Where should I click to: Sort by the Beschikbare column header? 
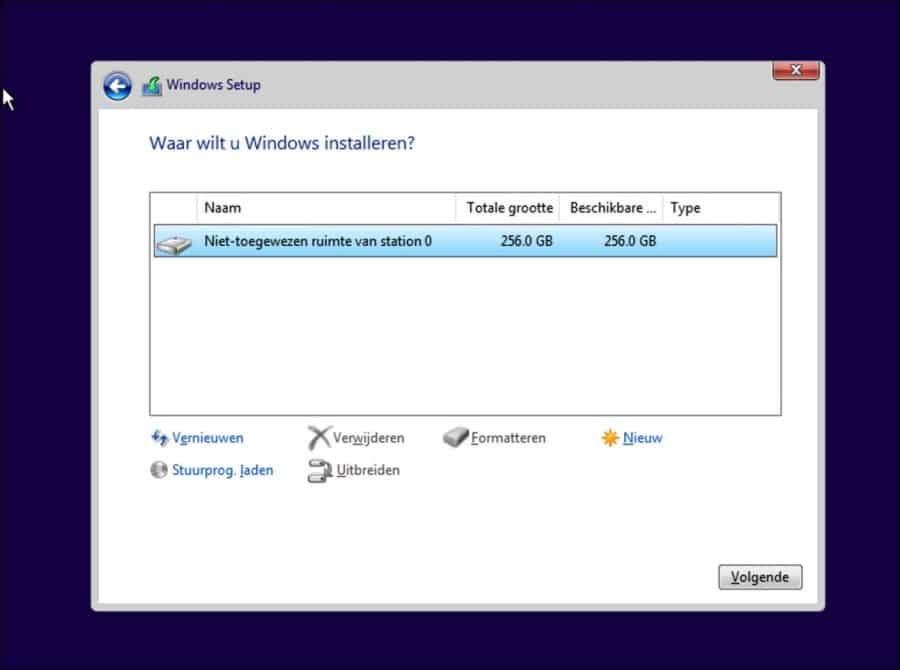612,208
